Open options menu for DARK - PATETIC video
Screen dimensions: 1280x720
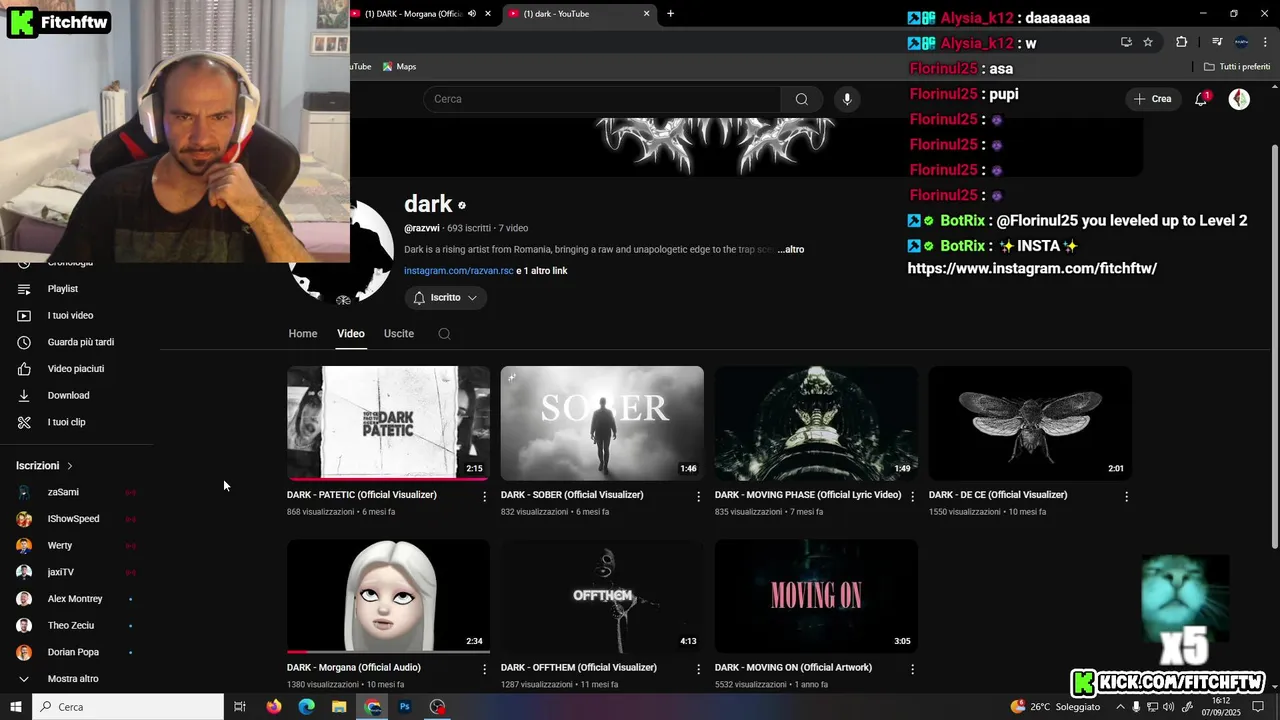coord(485,496)
